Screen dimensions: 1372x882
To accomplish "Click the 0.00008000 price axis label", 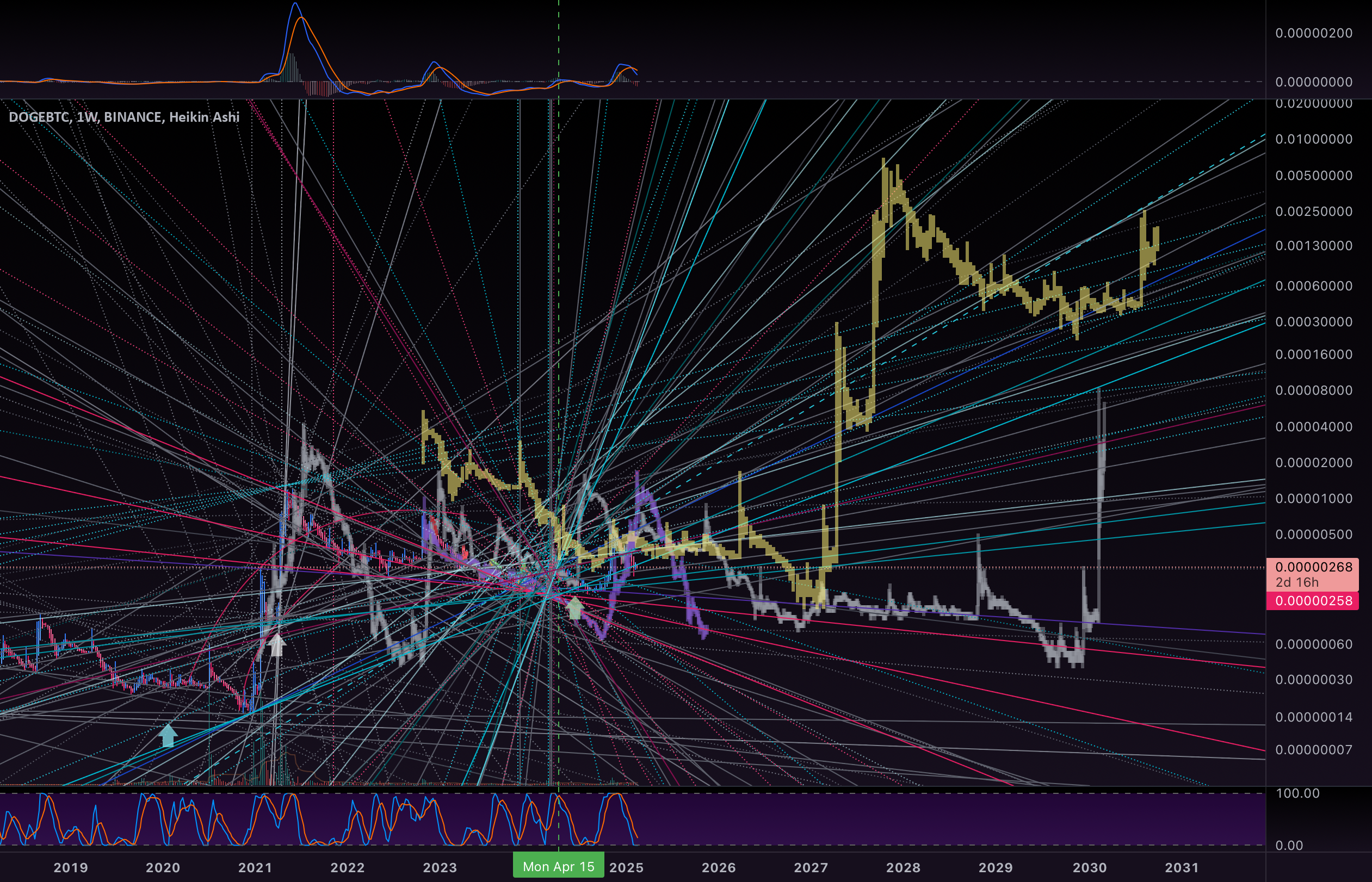I will pos(1314,390).
